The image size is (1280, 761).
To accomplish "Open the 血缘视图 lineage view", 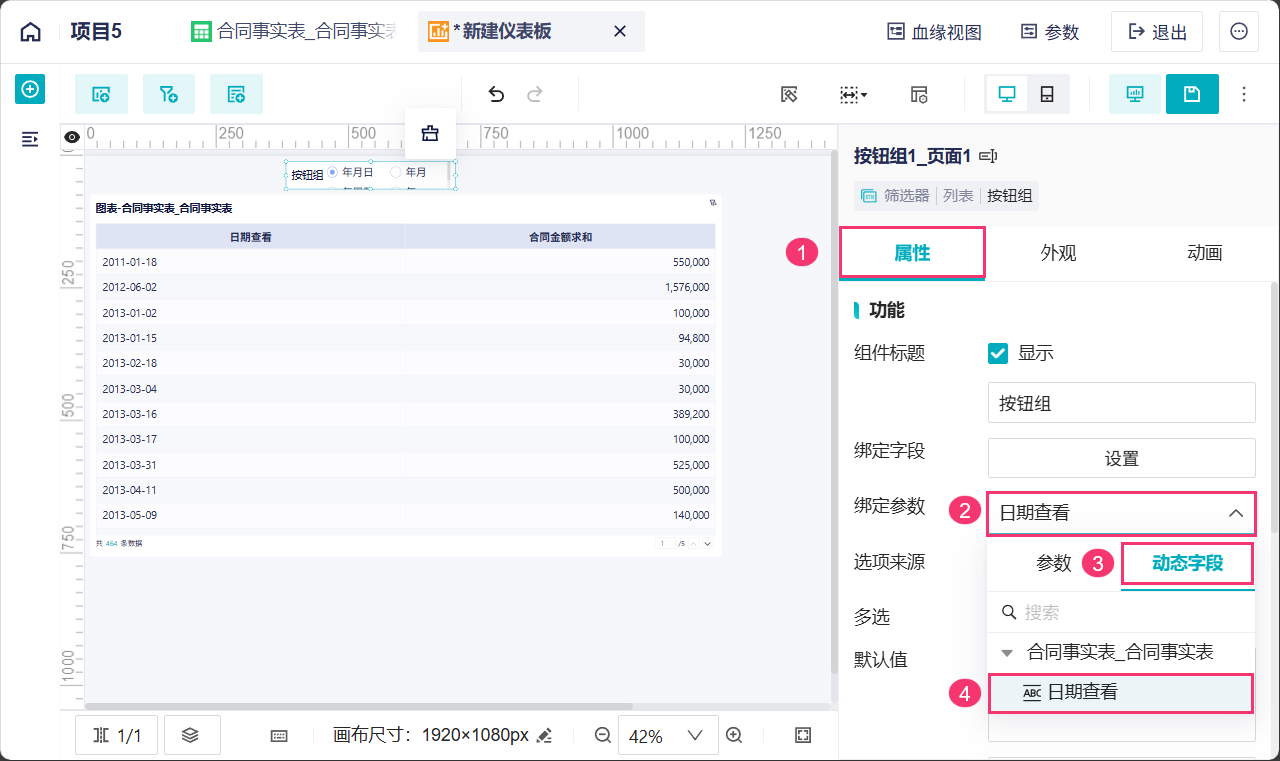I will (935, 32).
